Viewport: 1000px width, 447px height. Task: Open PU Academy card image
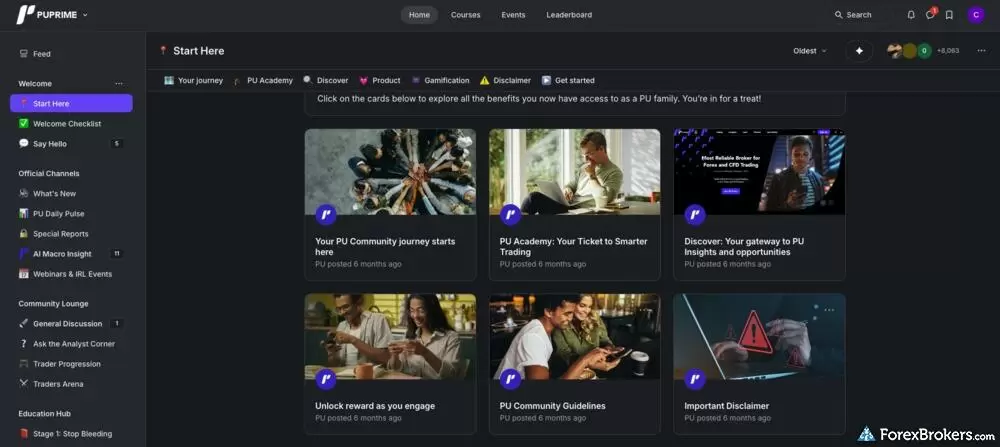tap(575, 172)
